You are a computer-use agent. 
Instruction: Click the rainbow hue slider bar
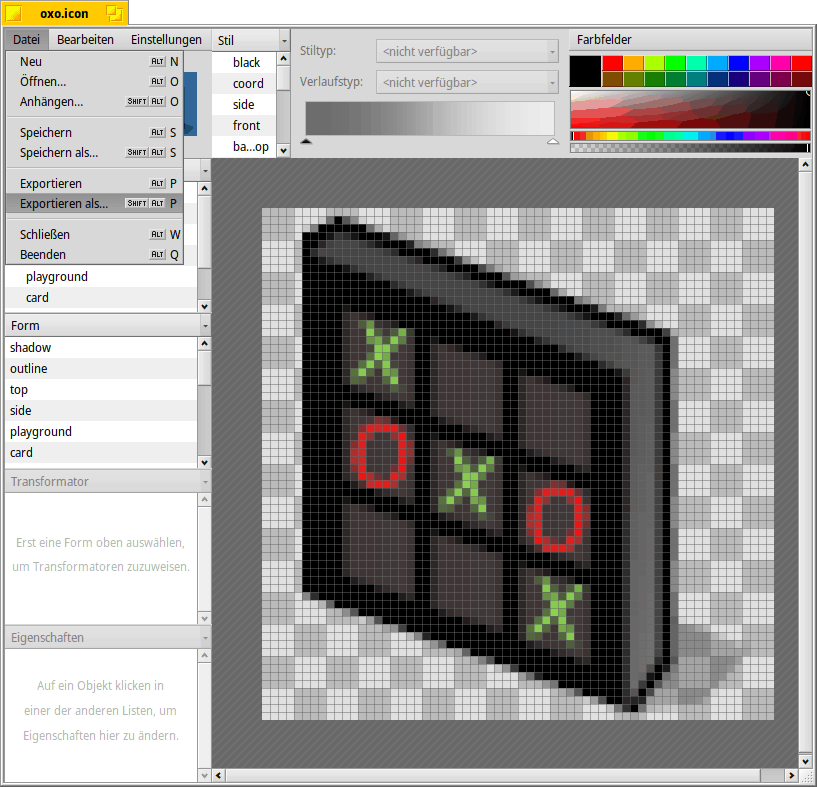690,135
